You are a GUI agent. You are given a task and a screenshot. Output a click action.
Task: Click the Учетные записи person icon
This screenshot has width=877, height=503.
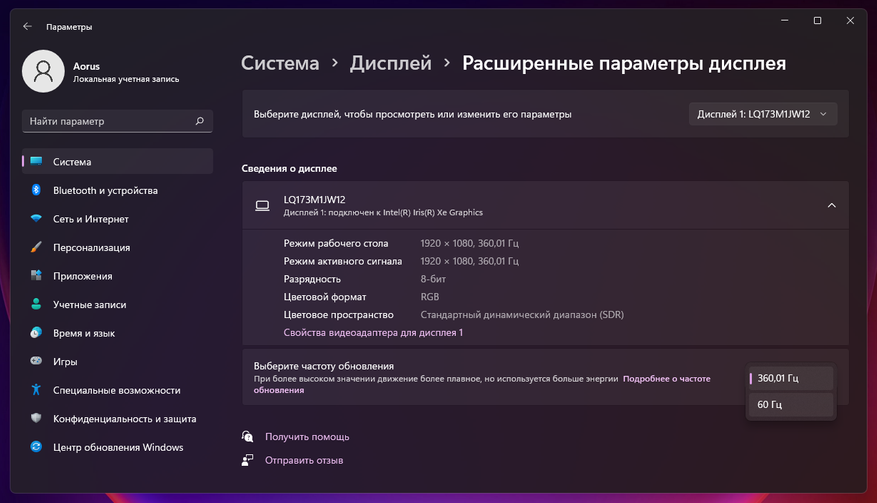[36, 304]
